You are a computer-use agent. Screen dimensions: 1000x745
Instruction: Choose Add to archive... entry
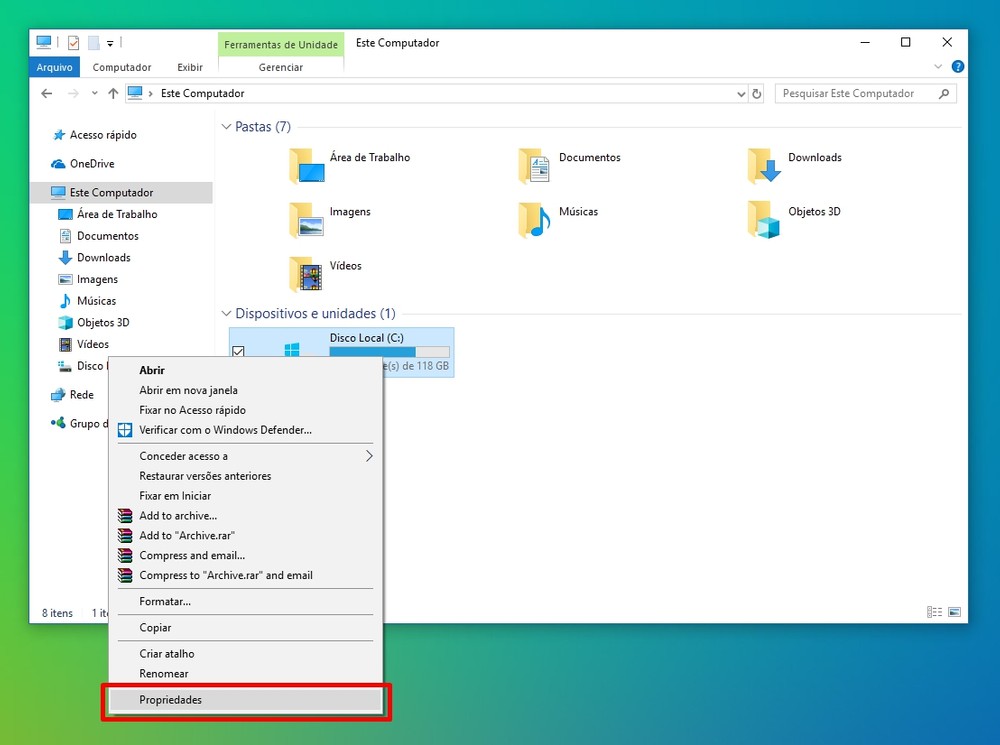coord(246,515)
